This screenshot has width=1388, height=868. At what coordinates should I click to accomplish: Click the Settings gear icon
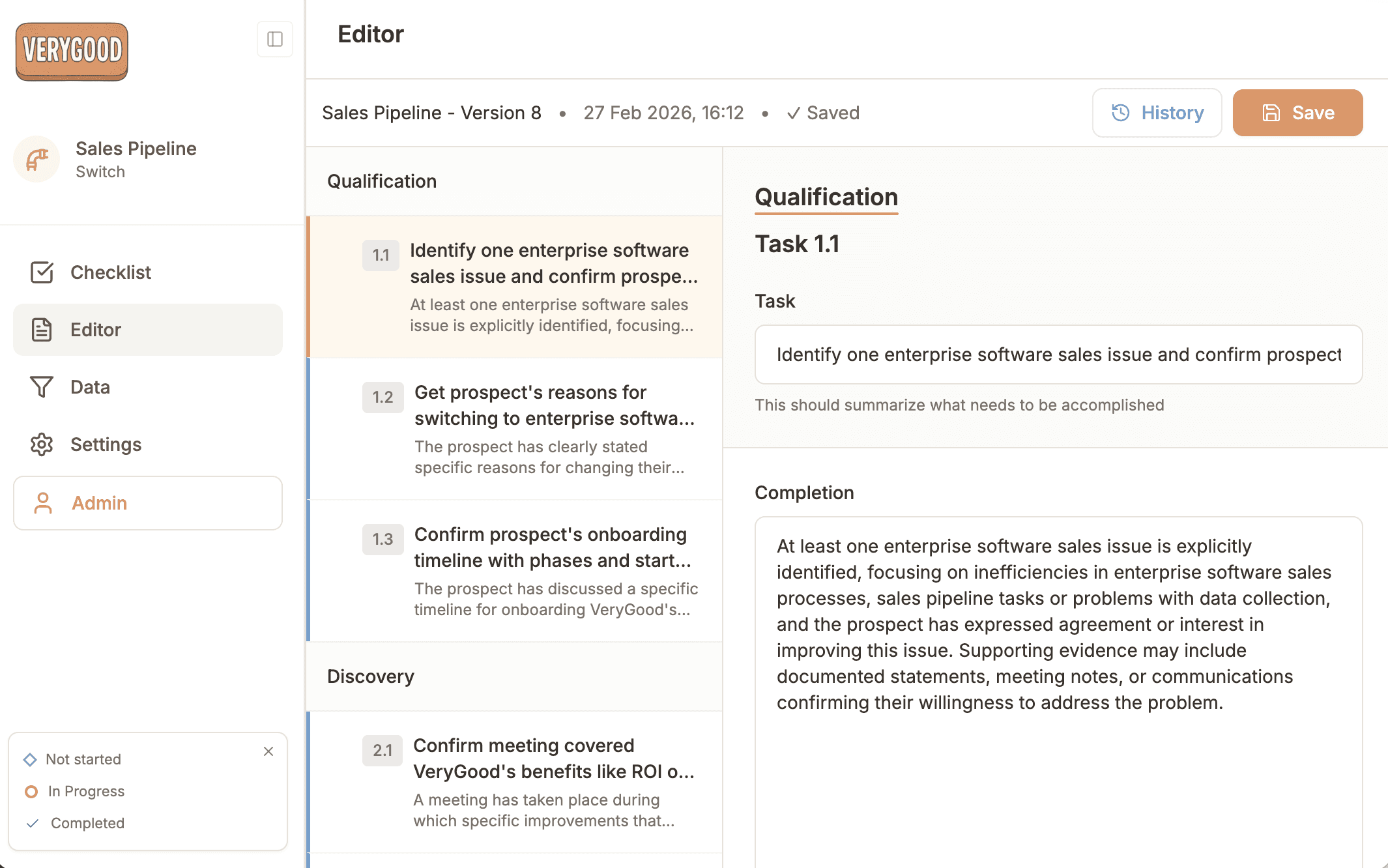point(42,444)
